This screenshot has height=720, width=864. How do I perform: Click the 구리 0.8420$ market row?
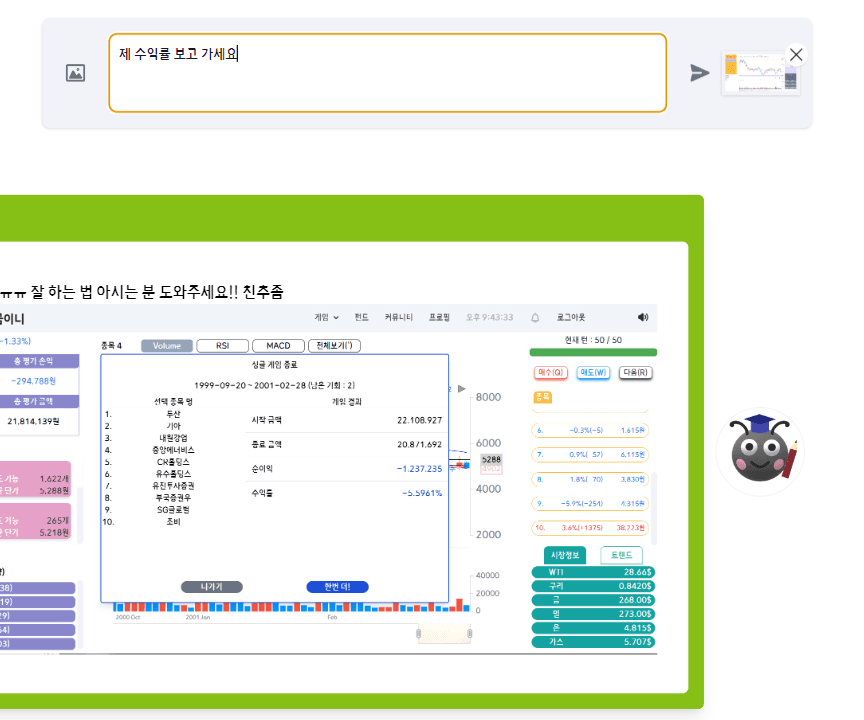[593, 586]
